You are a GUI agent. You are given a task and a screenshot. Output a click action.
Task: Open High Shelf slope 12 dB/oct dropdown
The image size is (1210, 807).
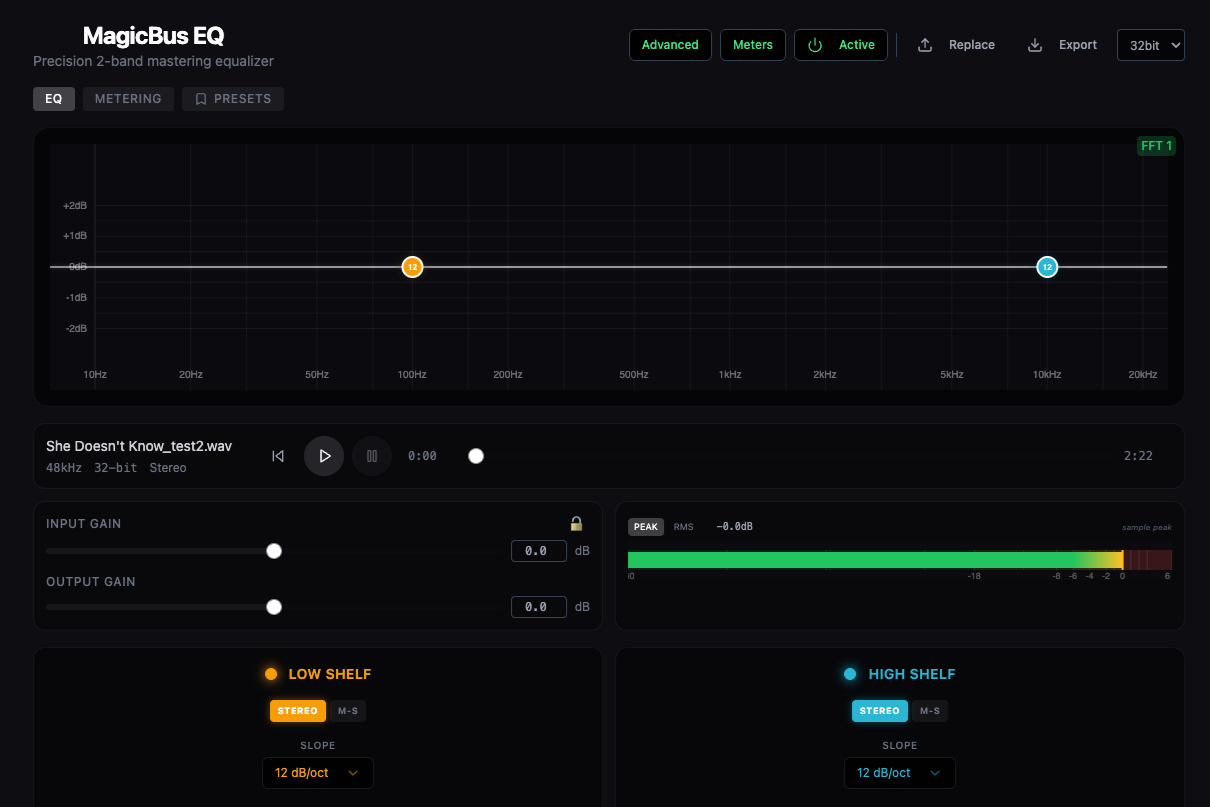point(900,773)
